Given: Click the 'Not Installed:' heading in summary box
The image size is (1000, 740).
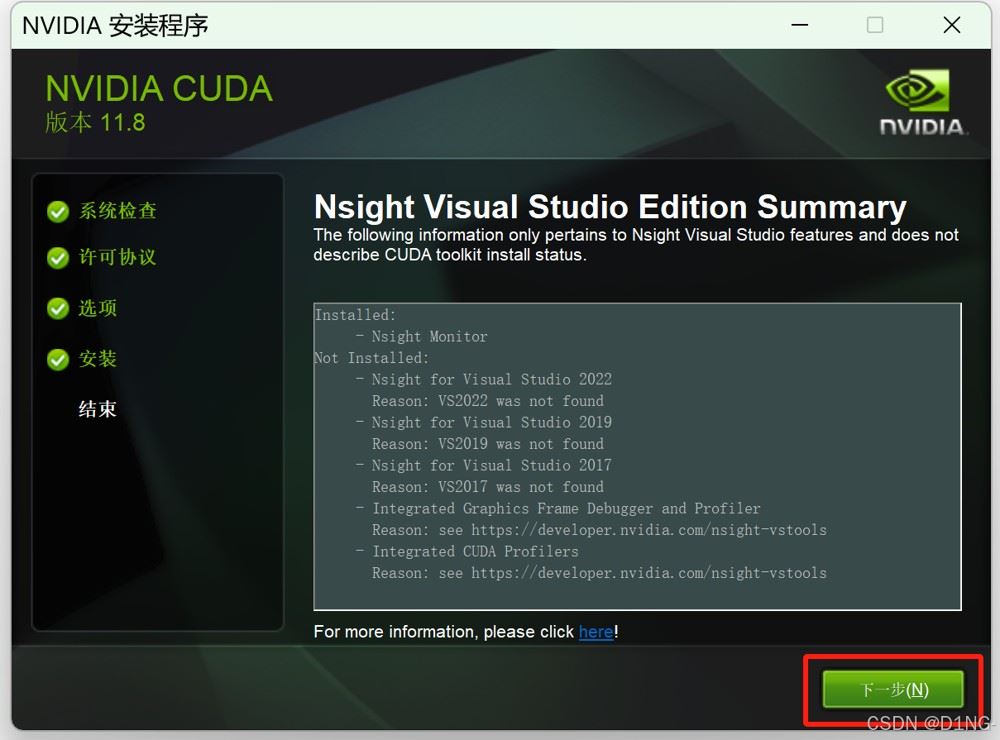Looking at the screenshot, I should tap(372, 358).
